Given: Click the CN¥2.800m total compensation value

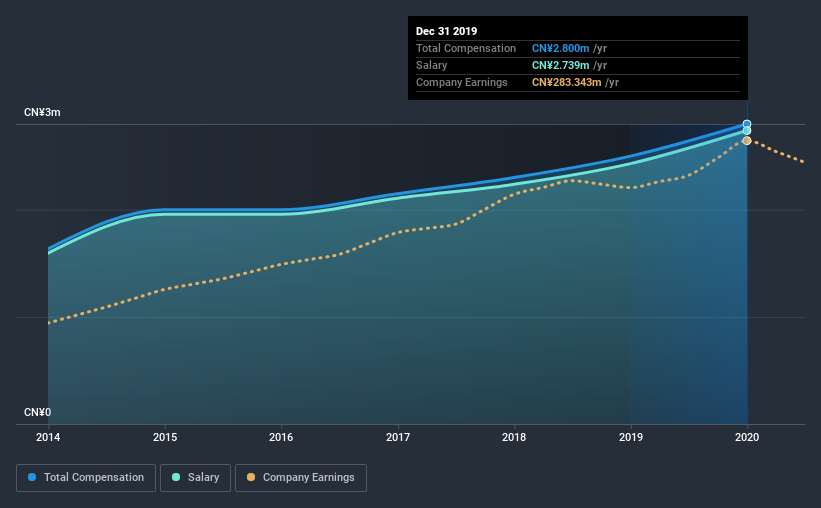Looking at the screenshot, I should tap(561, 48).
